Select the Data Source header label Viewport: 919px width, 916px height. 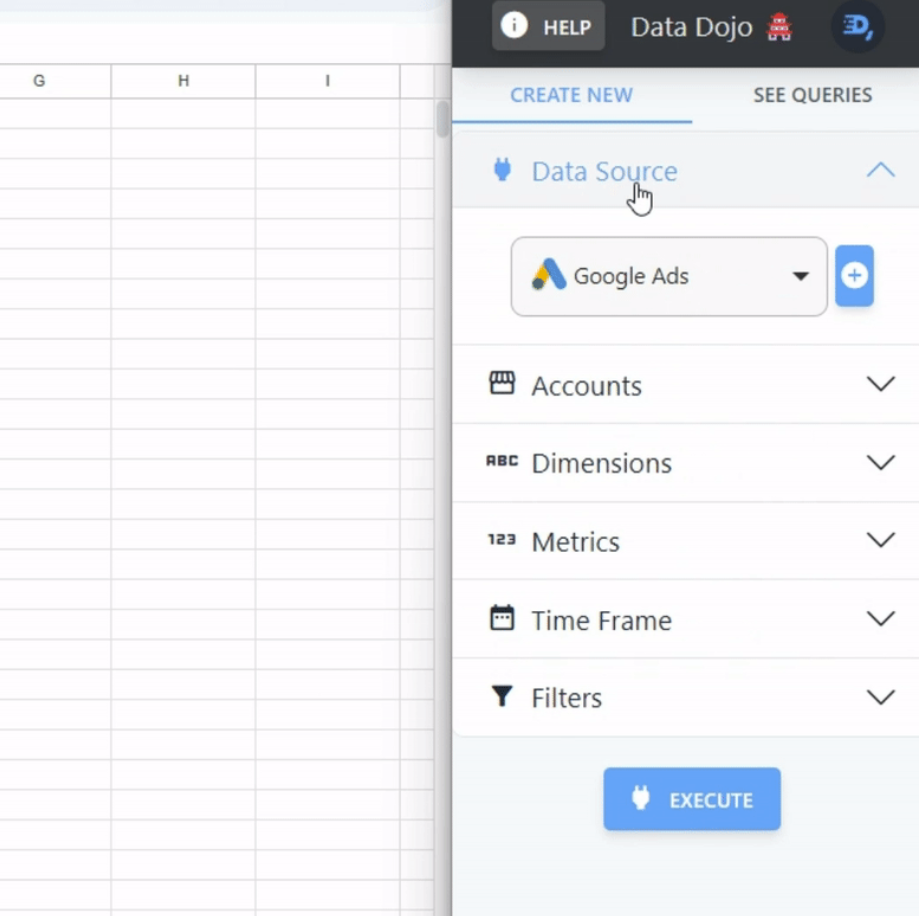click(604, 171)
